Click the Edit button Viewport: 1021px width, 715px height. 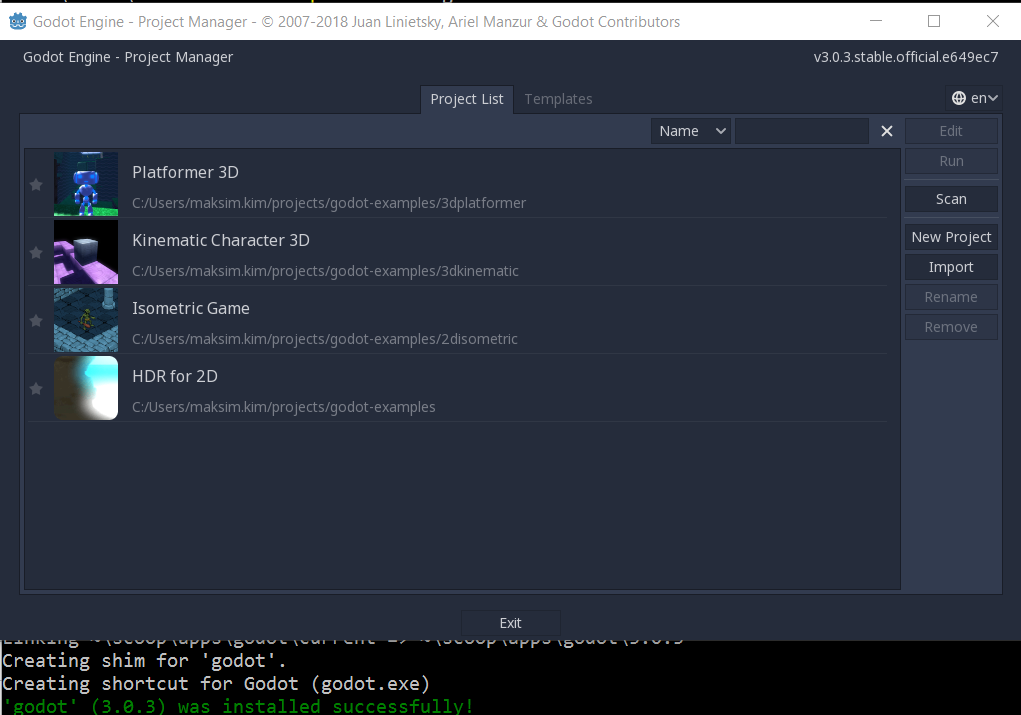[x=951, y=131]
